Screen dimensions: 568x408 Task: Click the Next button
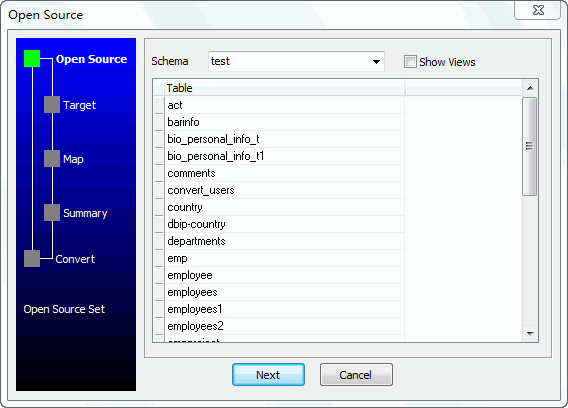[x=268, y=375]
